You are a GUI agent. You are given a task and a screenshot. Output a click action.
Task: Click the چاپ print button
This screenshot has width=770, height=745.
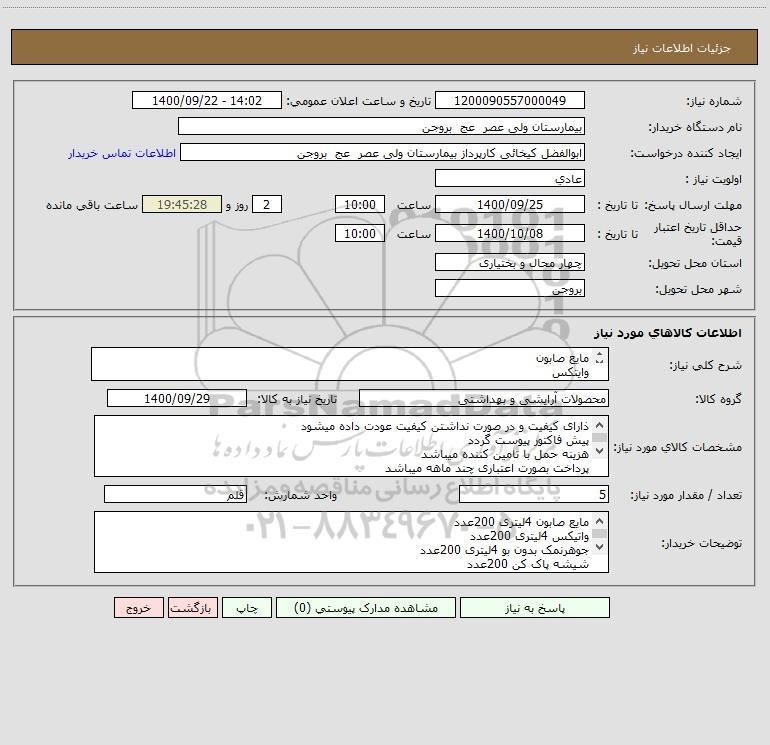(247, 607)
